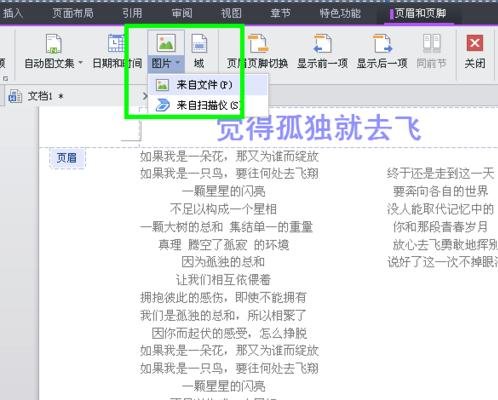
Task: Click the line 一颗大树的总和 集结单一的重量
Action: click(227, 227)
